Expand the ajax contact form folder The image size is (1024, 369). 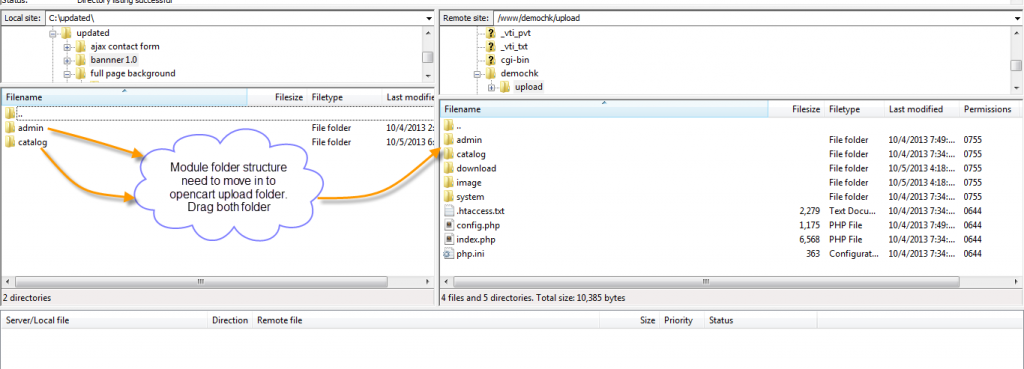[x=67, y=47]
